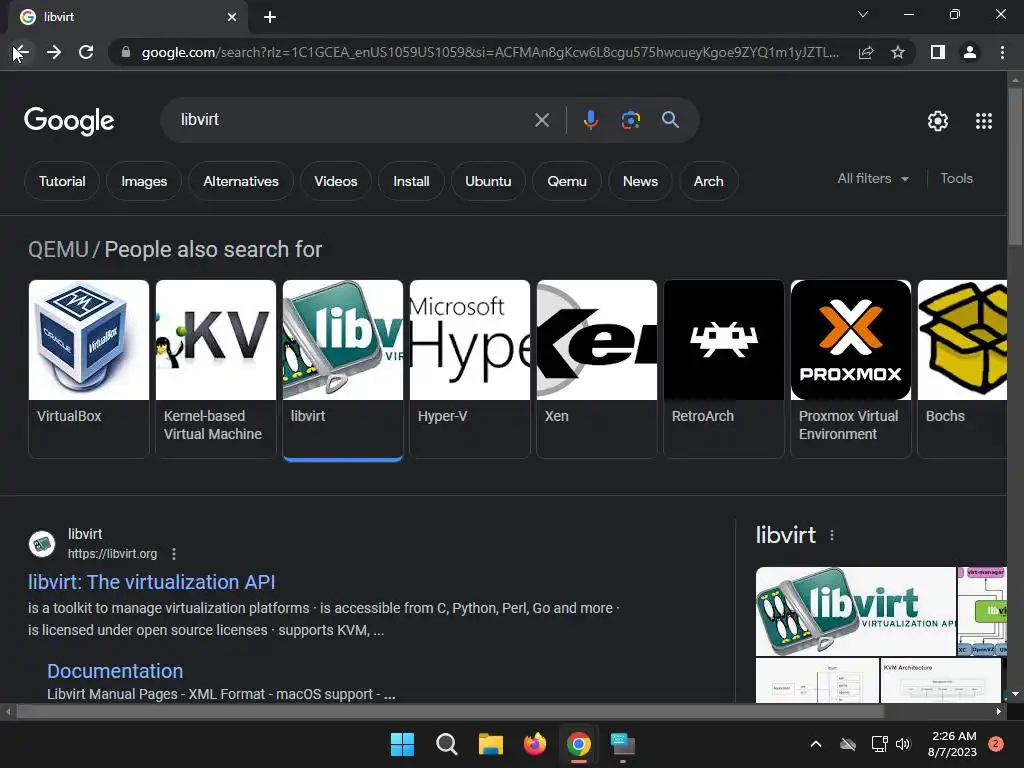
Task: Click the https://libvirt.org URL text
Action: (x=112, y=554)
